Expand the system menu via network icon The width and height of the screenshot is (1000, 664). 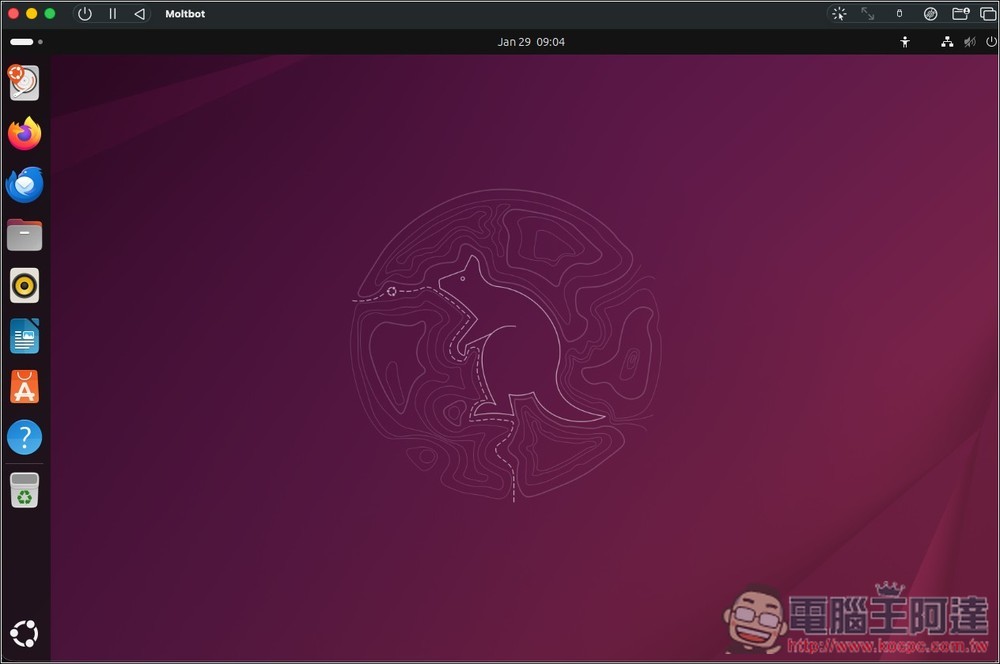click(947, 42)
